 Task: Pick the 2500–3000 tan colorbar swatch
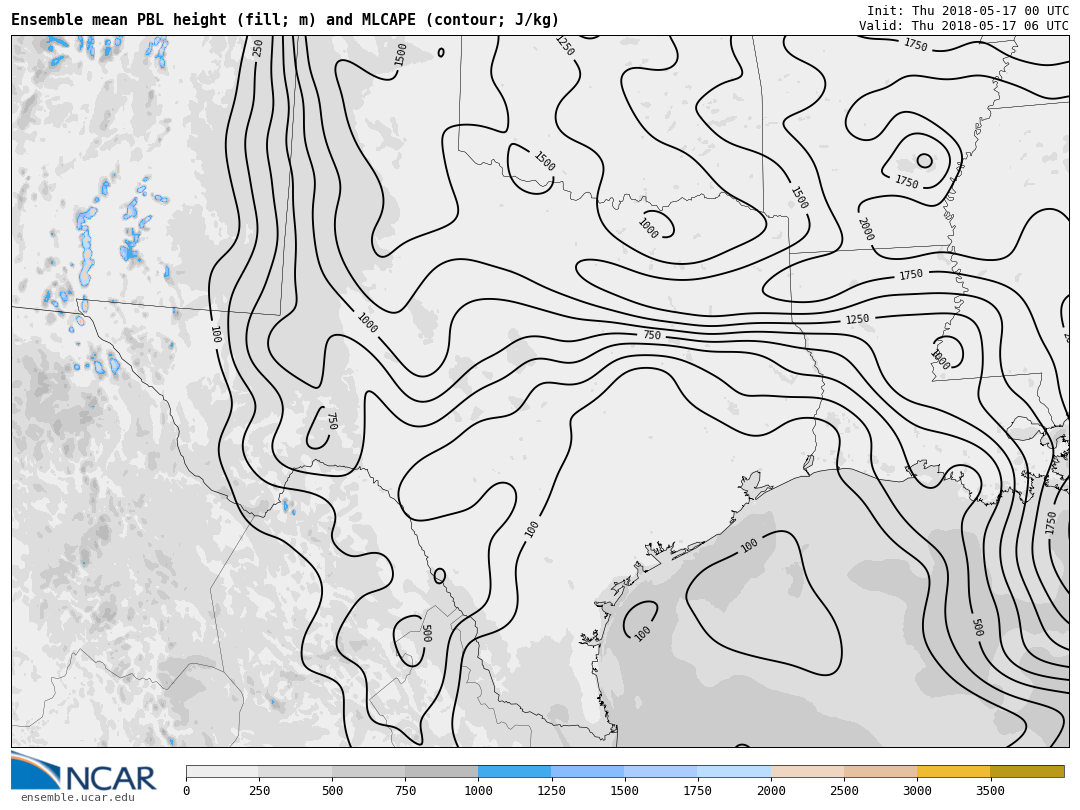(880, 772)
